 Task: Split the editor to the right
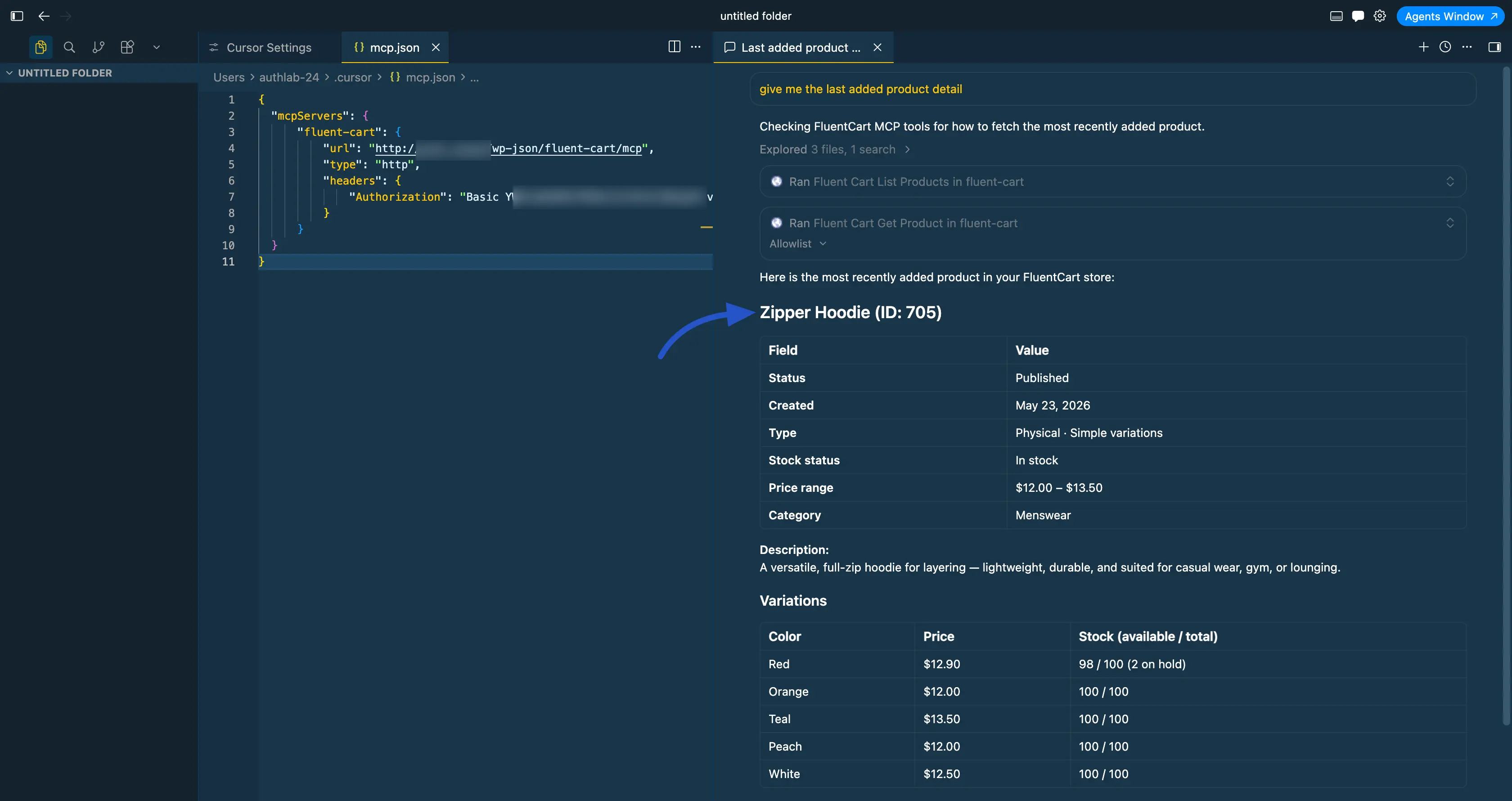tap(675, 47)
